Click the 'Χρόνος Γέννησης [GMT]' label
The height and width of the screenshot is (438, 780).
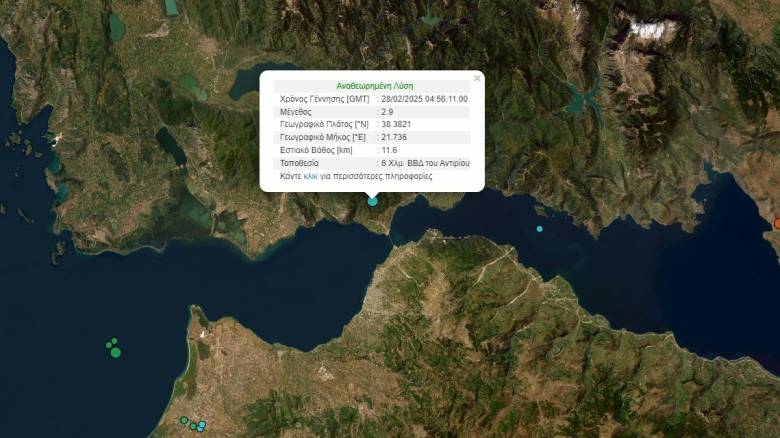(x=325, y=99)
